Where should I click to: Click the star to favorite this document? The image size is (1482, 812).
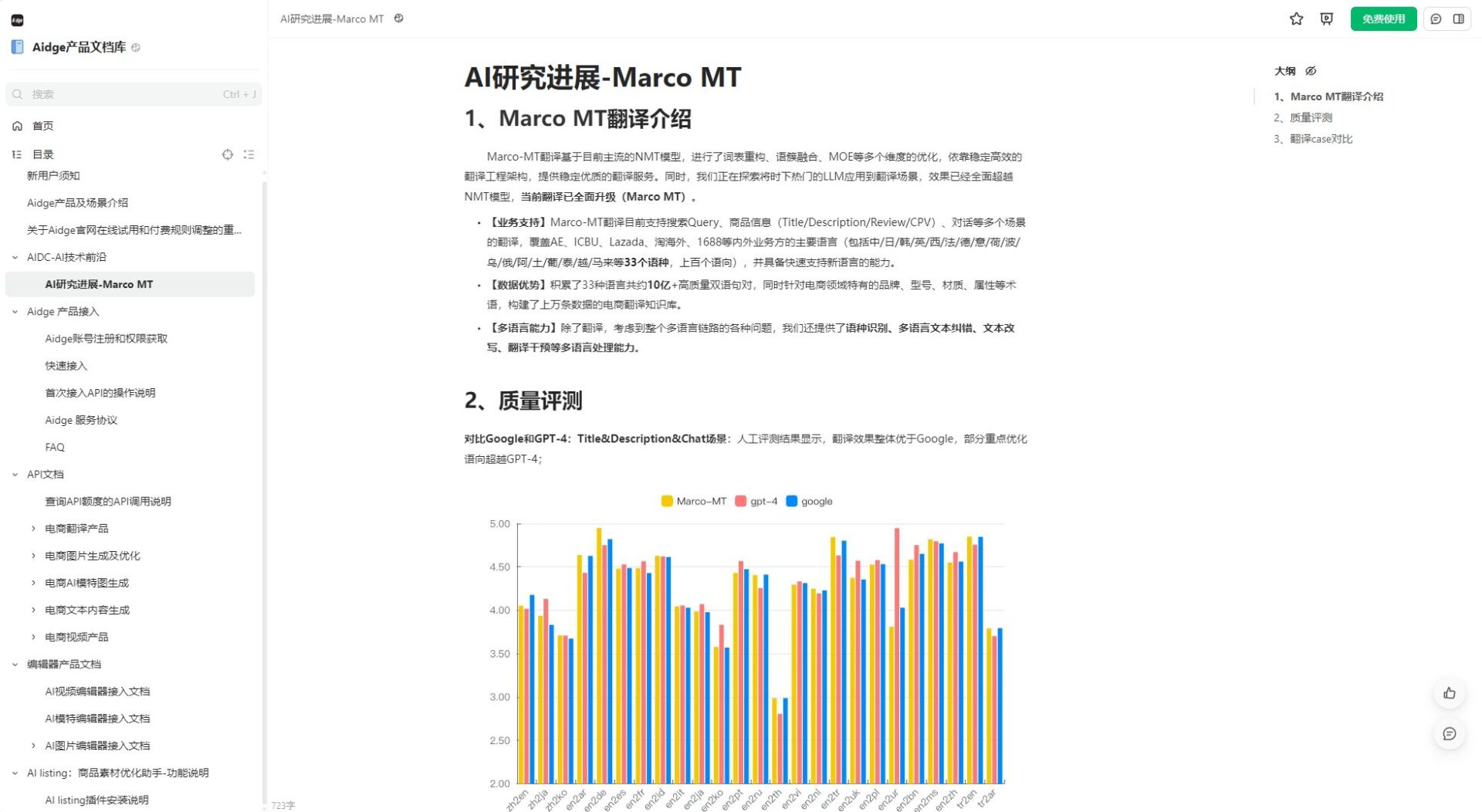(1295, 19)
